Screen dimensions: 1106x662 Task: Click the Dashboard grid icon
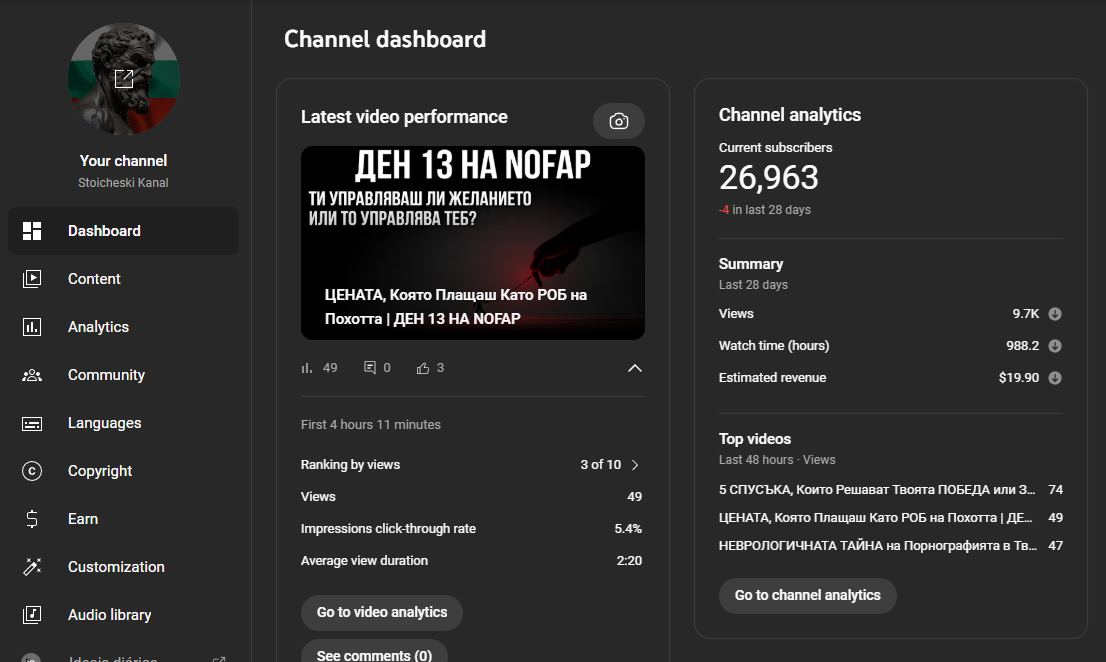tap(32, 231)
